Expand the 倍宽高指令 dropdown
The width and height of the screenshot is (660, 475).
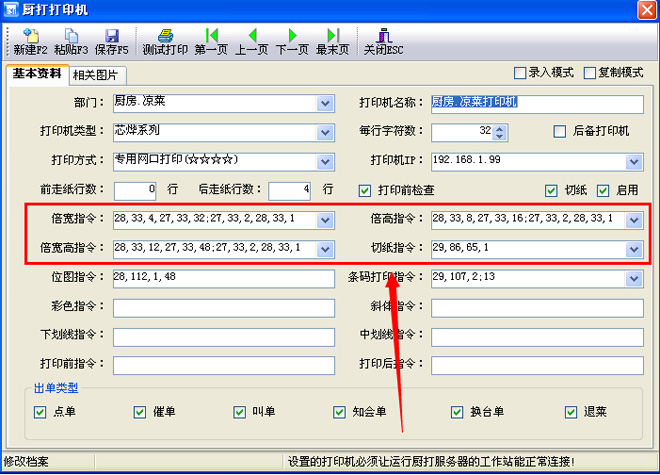[x=325, y=249]
